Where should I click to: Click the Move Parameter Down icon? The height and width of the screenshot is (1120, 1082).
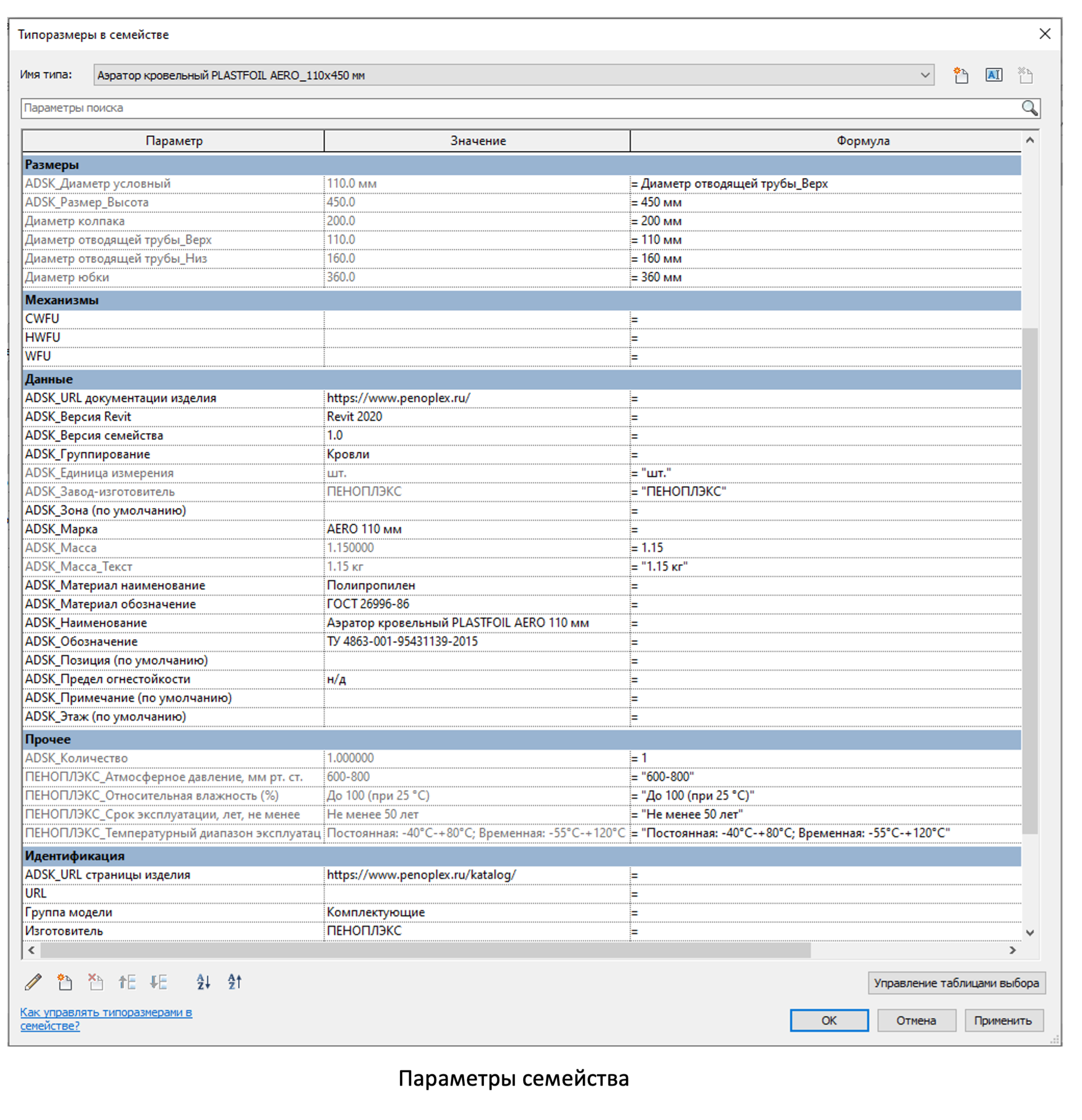pyautogui.click(x=158, y=982)
